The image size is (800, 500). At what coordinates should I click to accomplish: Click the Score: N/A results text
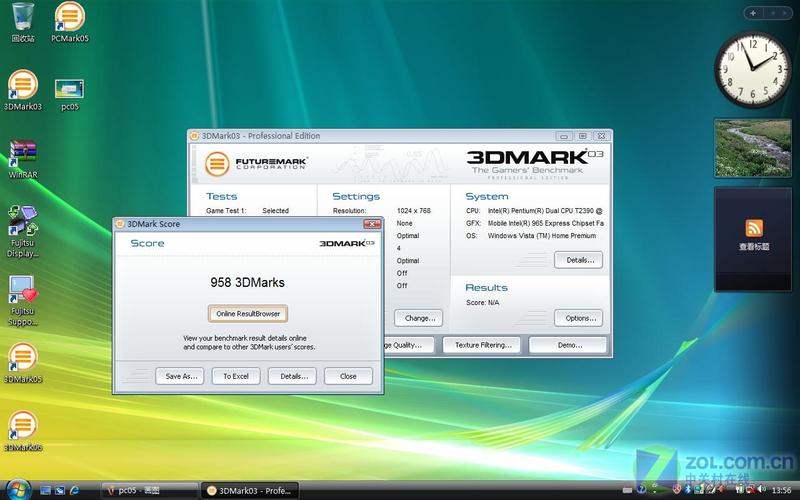pos(483,303)
